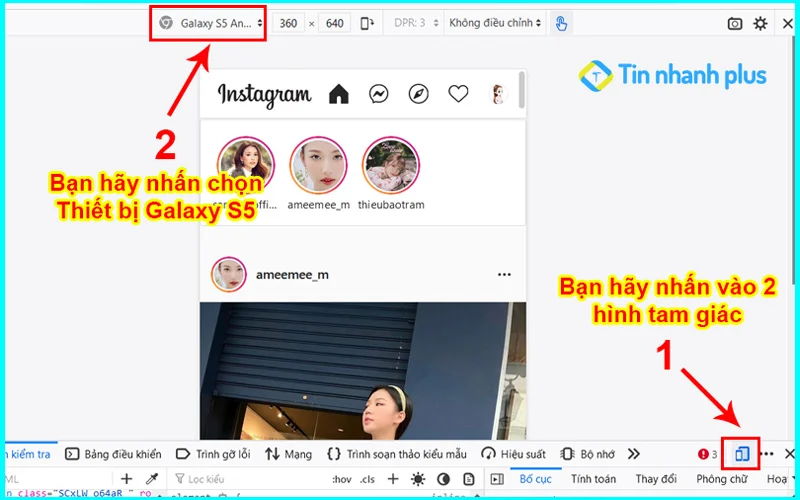Switch to the Phông chữ fonts tab
The image size is (800, 500).
click(x=721, y=479)
